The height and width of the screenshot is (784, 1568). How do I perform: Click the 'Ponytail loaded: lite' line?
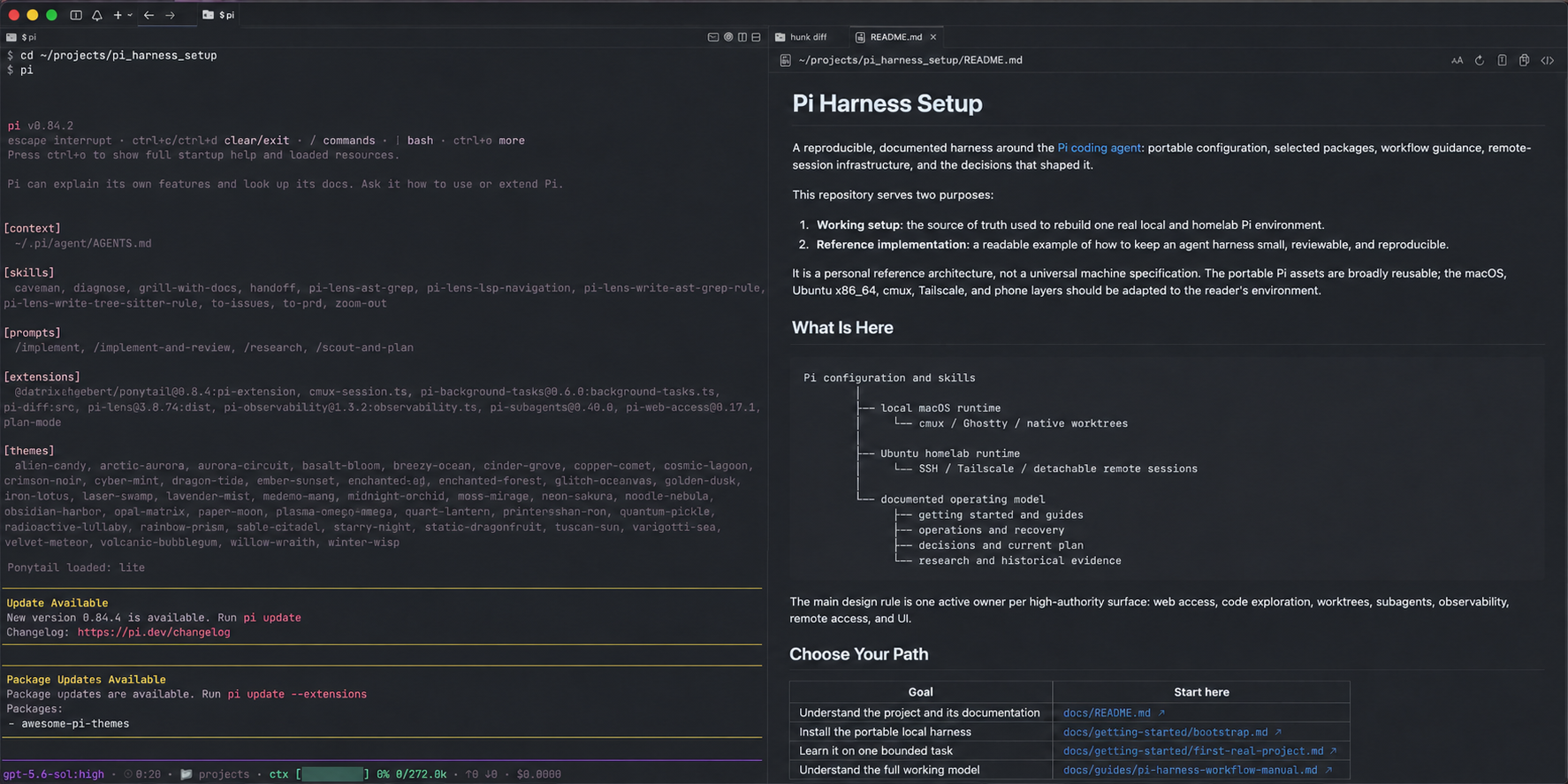click(76, 567)
